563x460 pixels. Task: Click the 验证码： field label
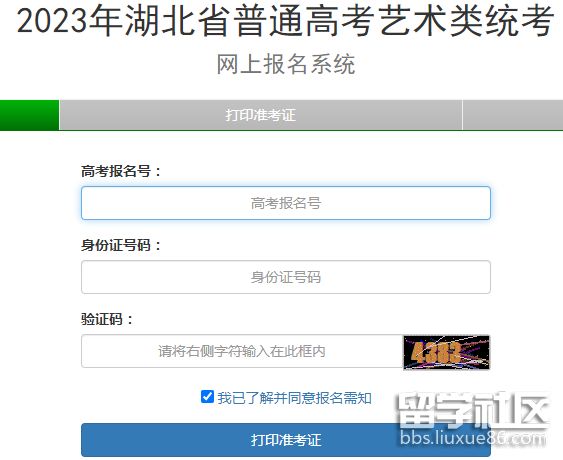pos(107,319)
